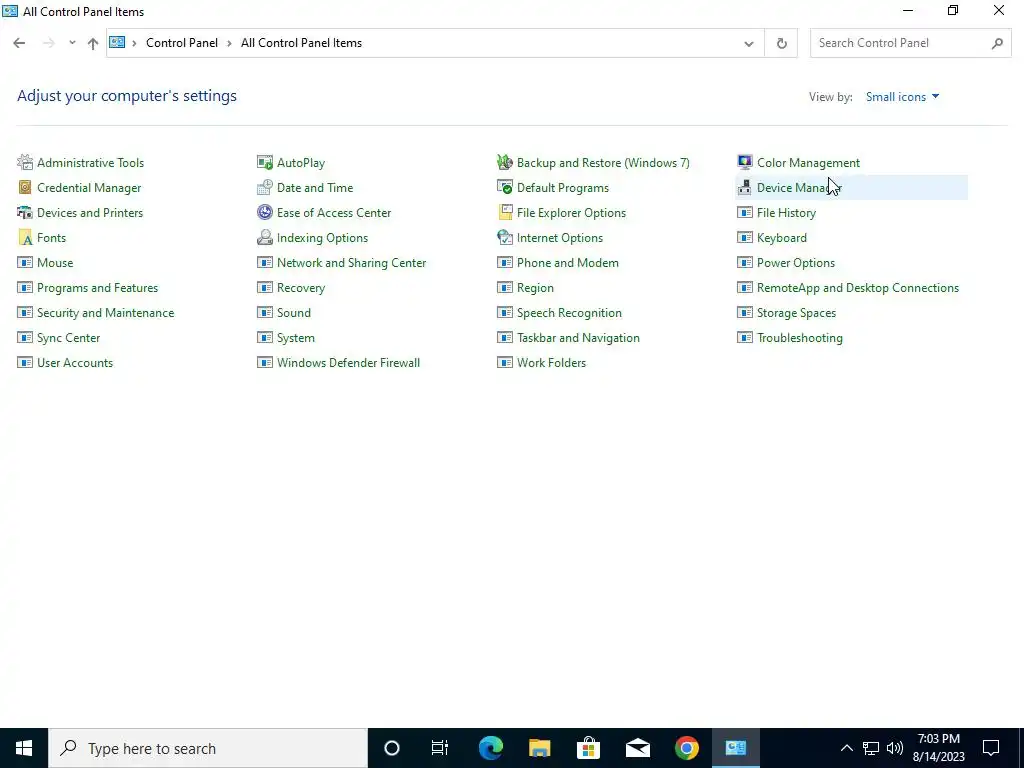This screenshot has height=768, width=1024.
Task: Click the Internet Options icon
Action: click(x=505, y=237)
